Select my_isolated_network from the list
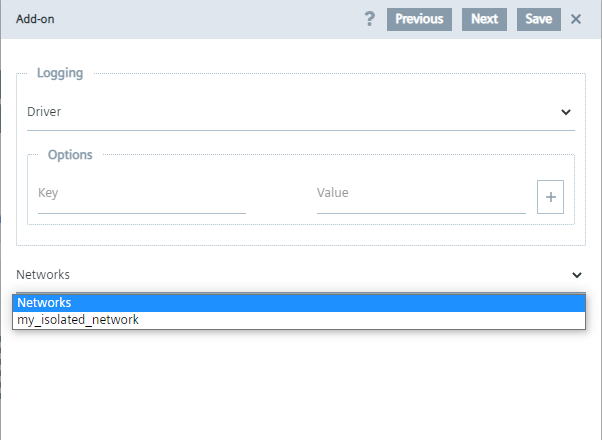The image size is (602, 440). [x=78, y=320]
